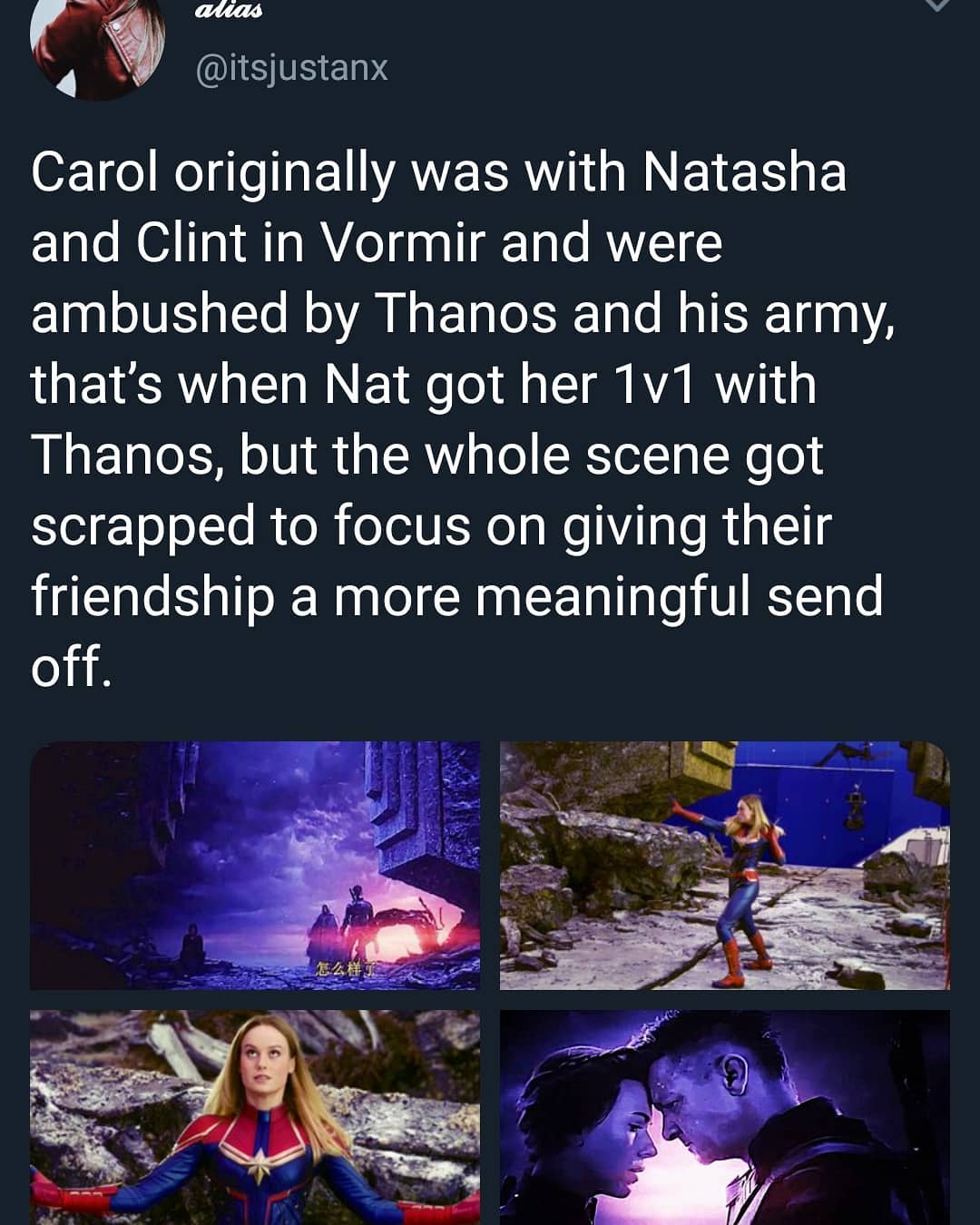Open the Captain Marvel close-up image

[255, 1116]
